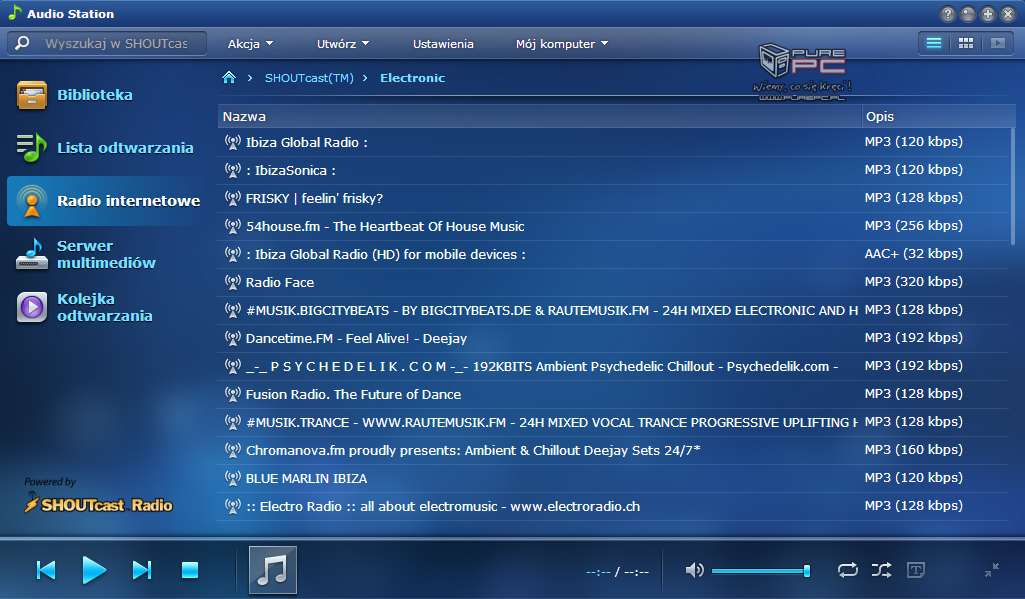Screen dimensions: 1025x599
Task: Open the Mój komputer dropdown
Action: [x=562, y=44]
